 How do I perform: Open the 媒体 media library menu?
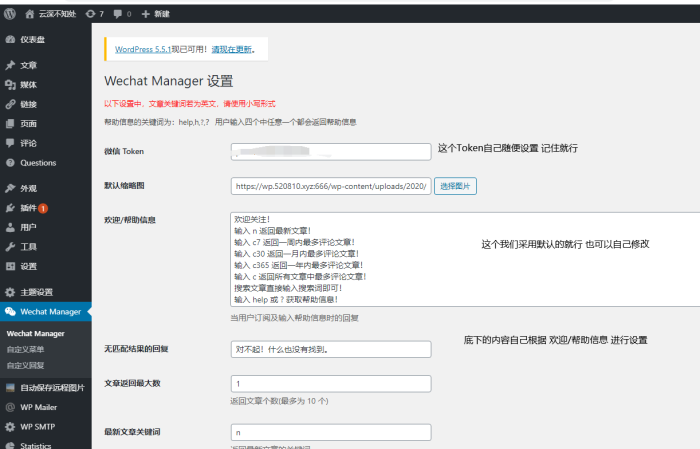point(29,84)
